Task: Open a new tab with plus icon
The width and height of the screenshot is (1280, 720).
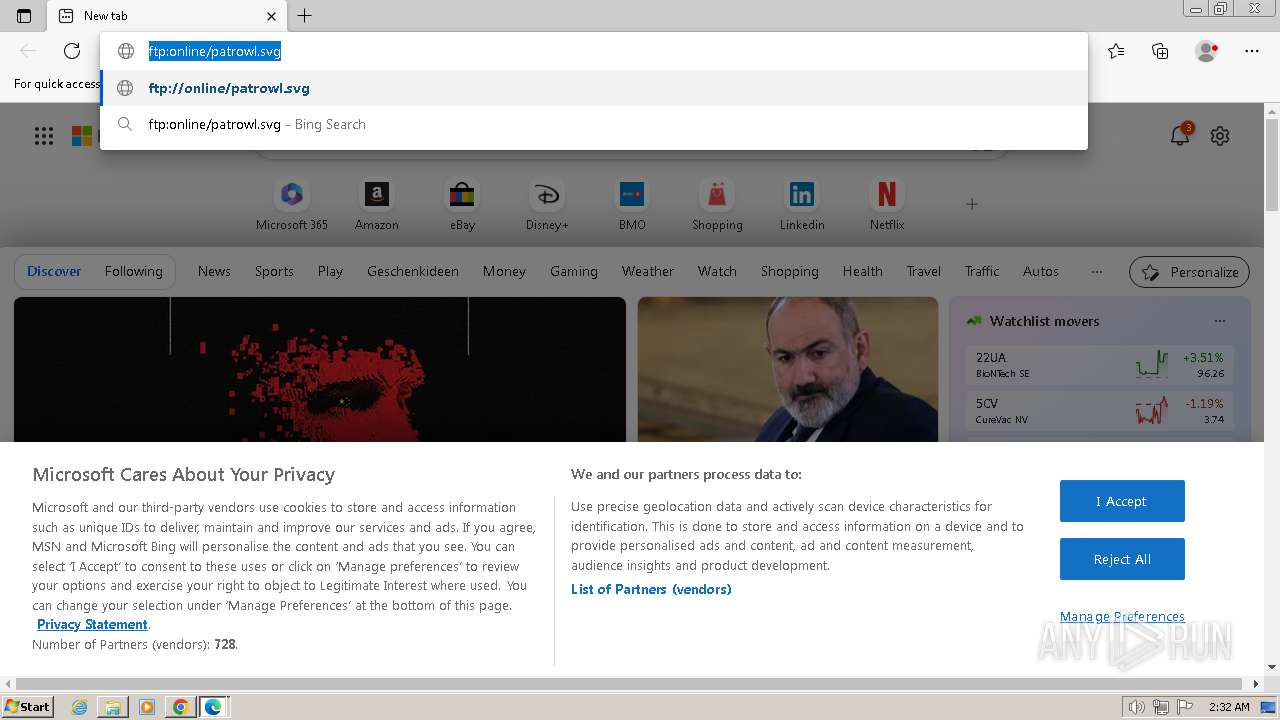Action: point(305,15)
